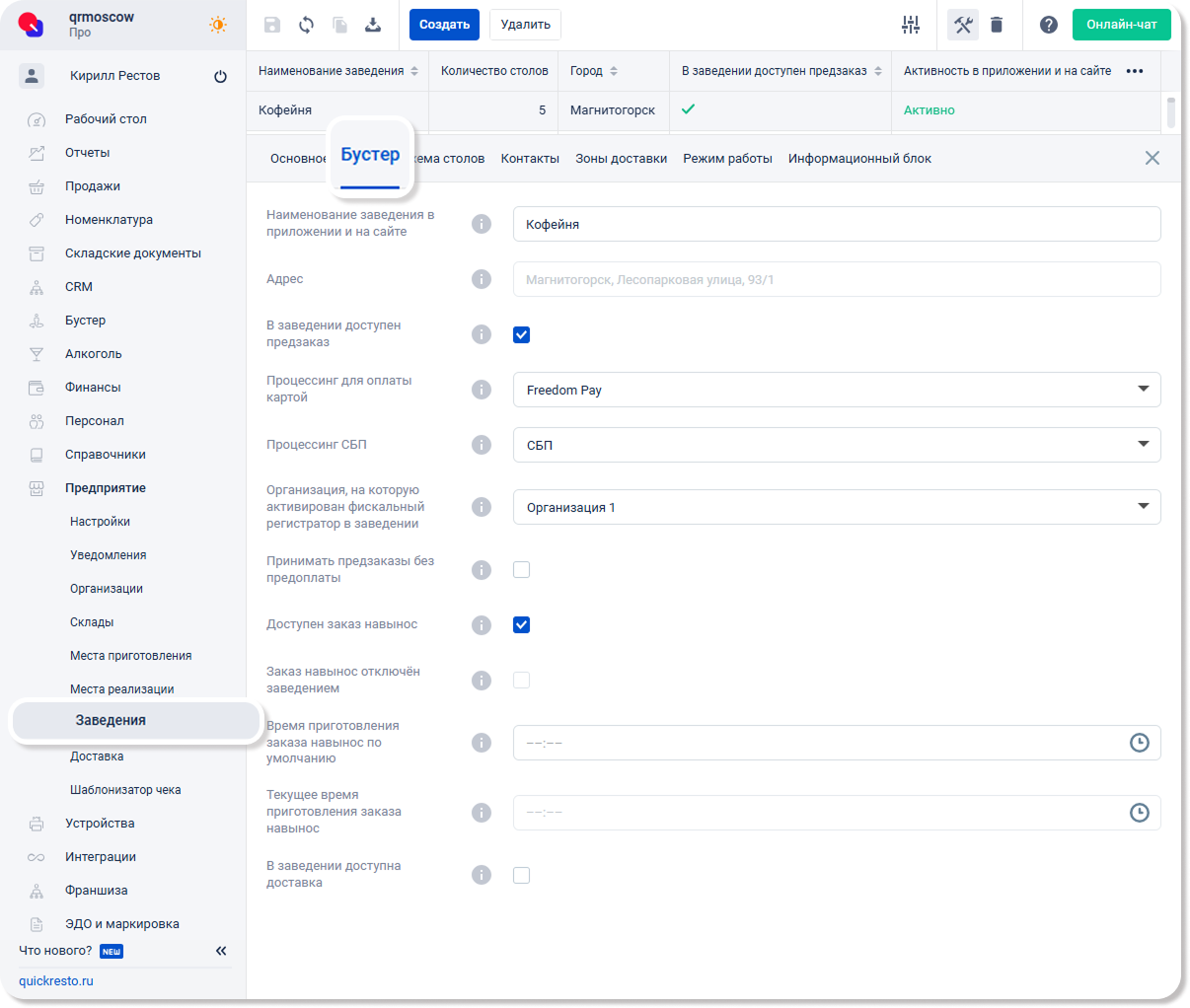Open the 'Процессинг СБП' dropdown
The image size is (1190, 1008).
pos(836,445)
